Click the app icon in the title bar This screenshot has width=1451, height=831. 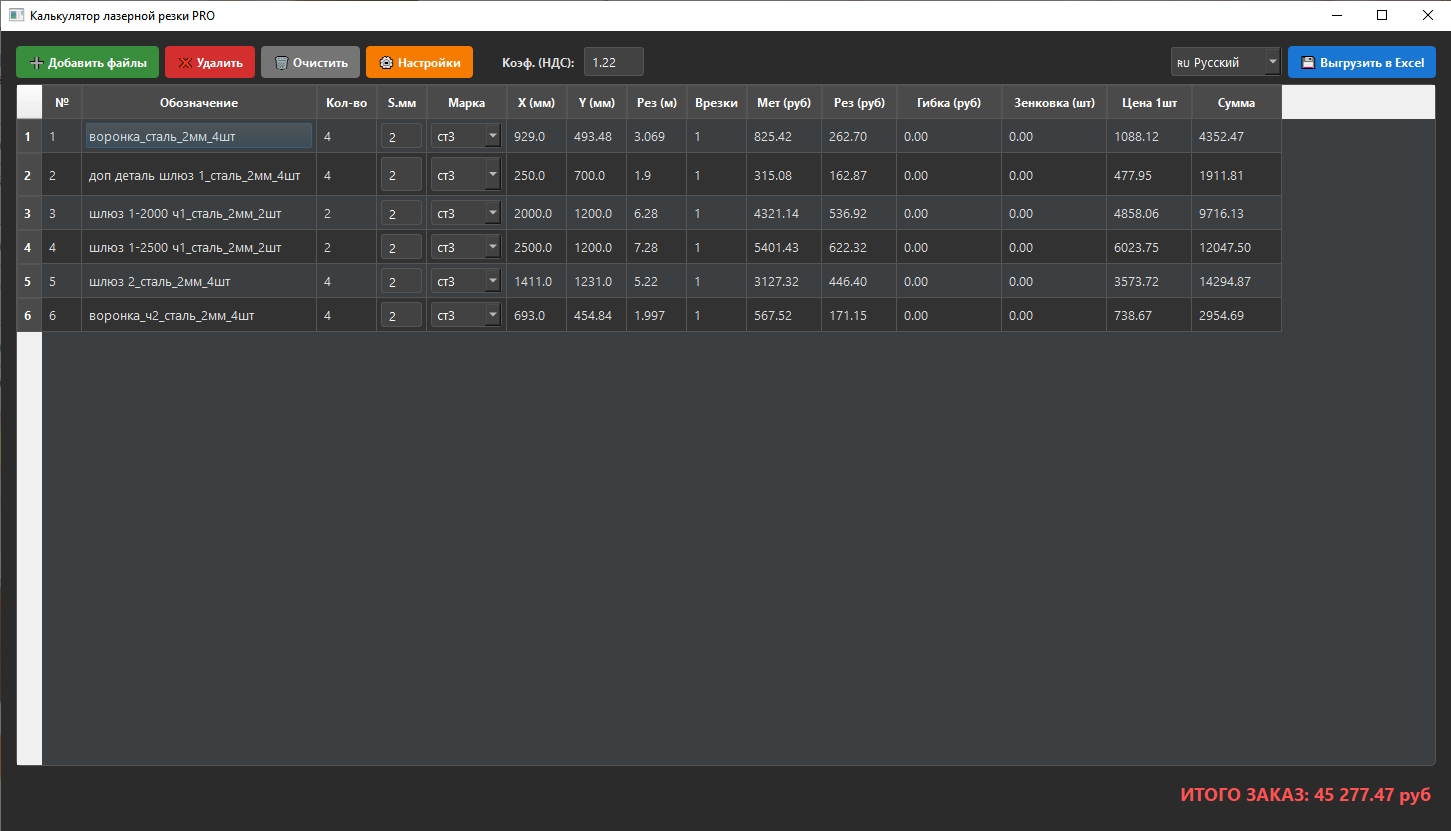pos(16,15)
